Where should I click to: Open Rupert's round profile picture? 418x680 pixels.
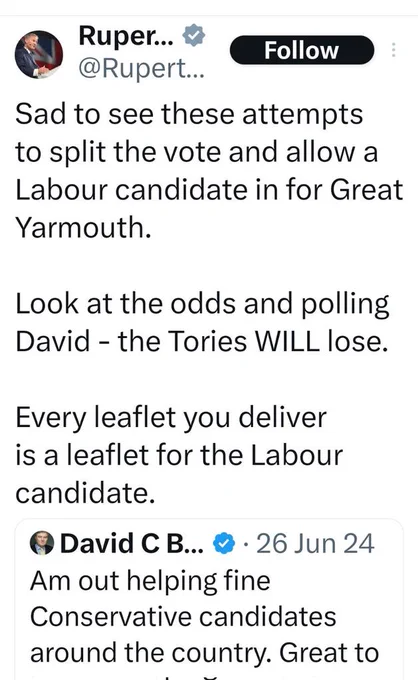click(x=39, y=55)
